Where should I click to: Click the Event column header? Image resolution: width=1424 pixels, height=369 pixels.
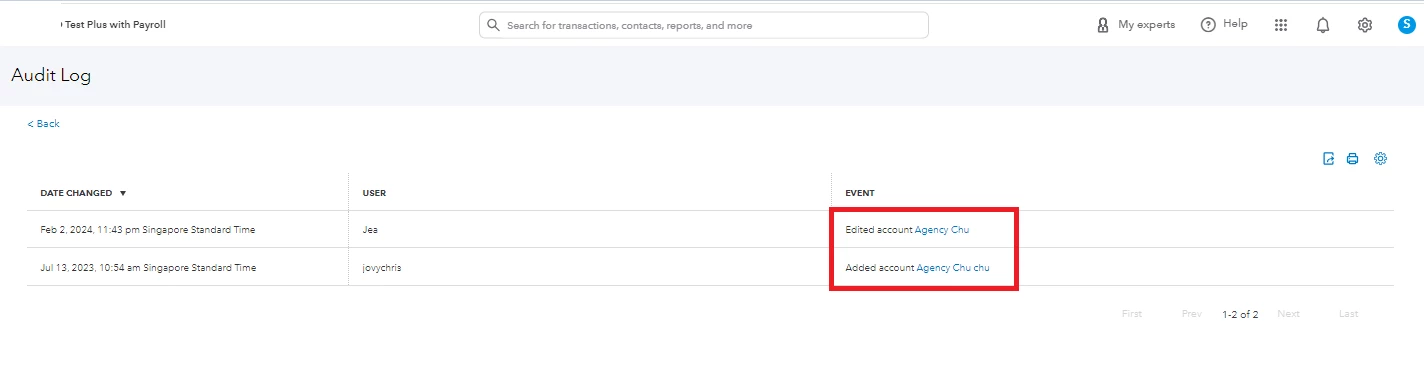(x=860, y=193)
